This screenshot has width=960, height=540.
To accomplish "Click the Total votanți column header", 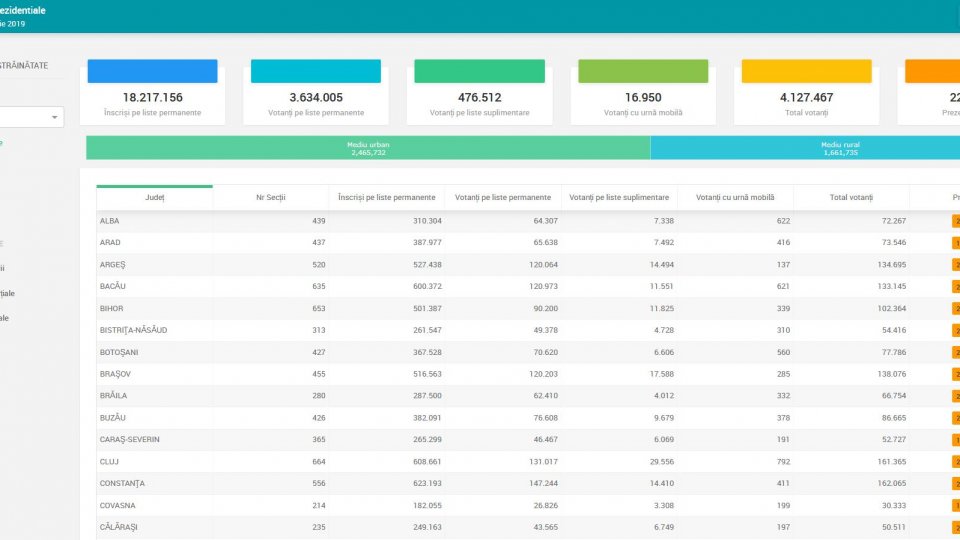I will click(x=850, y=198).
